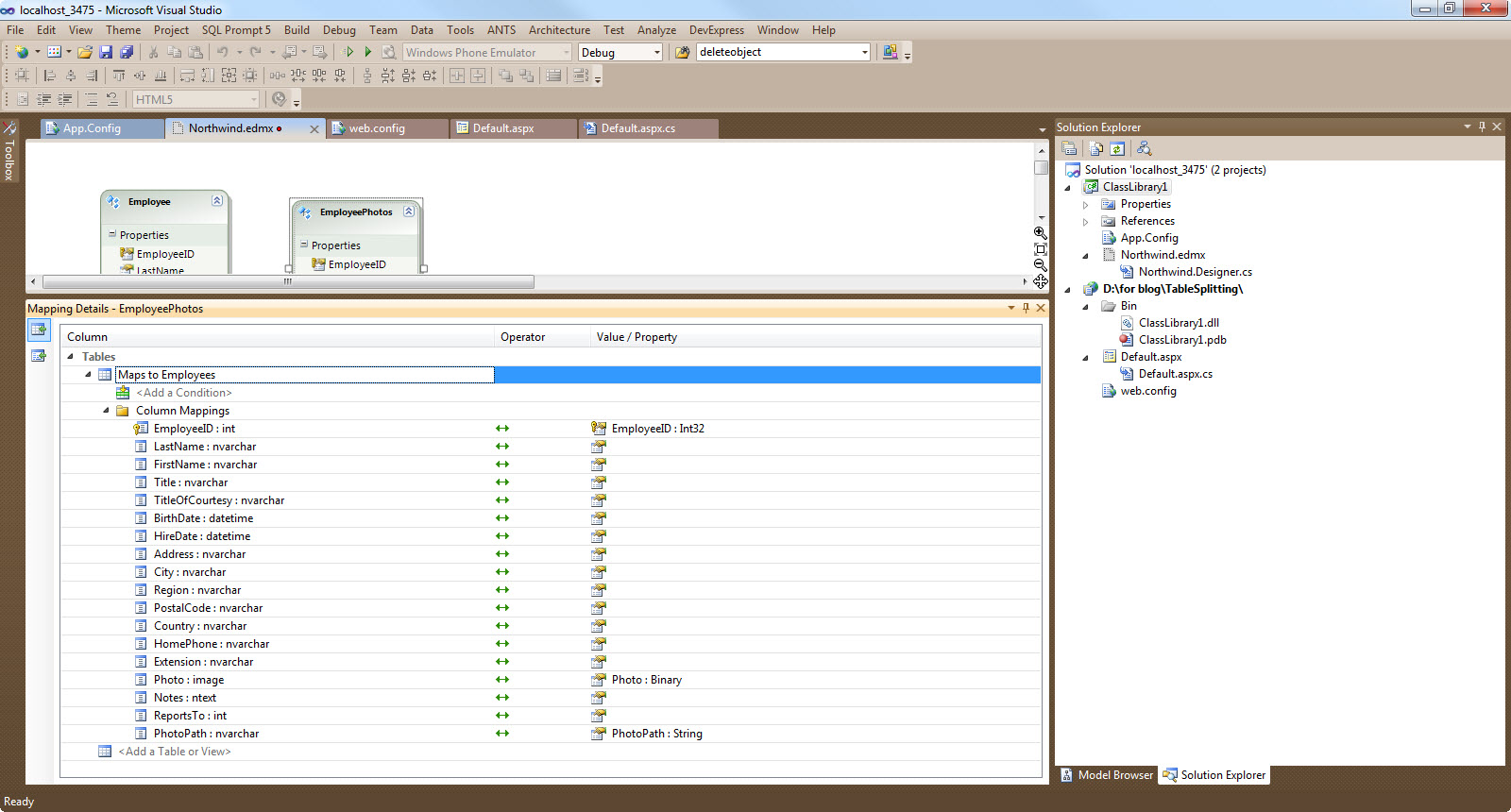This screenshot has width=1511, height=812.
Task: Toggle auto-hide pin on Mapping Details panel
Action: click(1026, 308)
